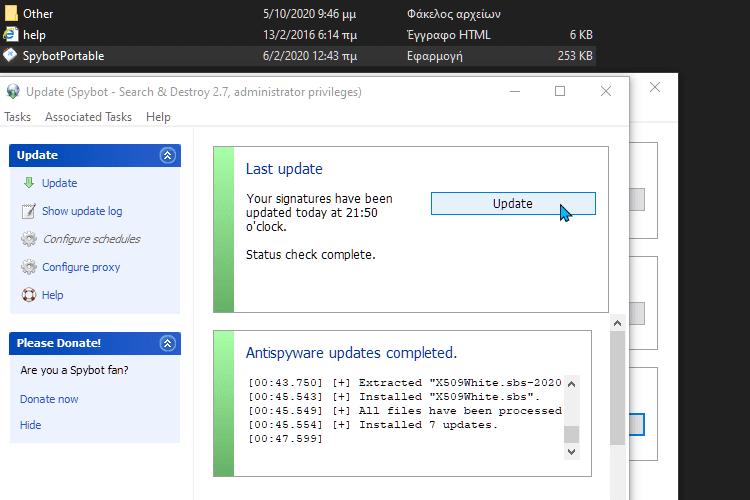Click the 6/2/2020 12:43 πμ date cell
Viewport: 750px width, 500px height.
point(310,56)
